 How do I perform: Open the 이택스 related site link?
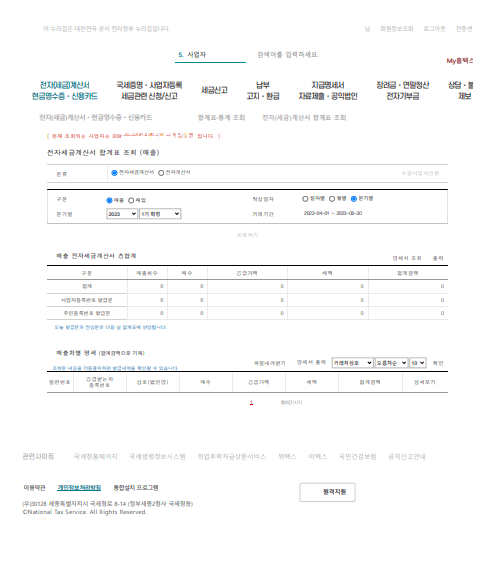tap(317, 456)
